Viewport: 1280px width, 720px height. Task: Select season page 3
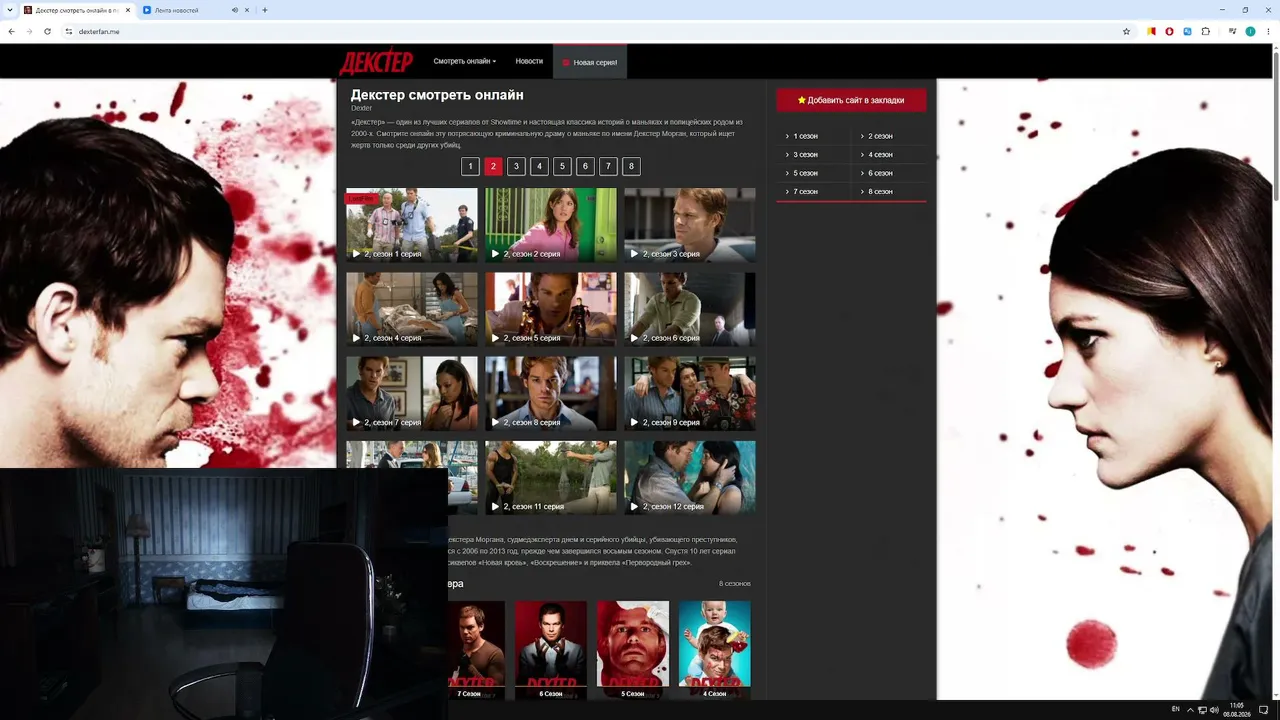(516, 166)
